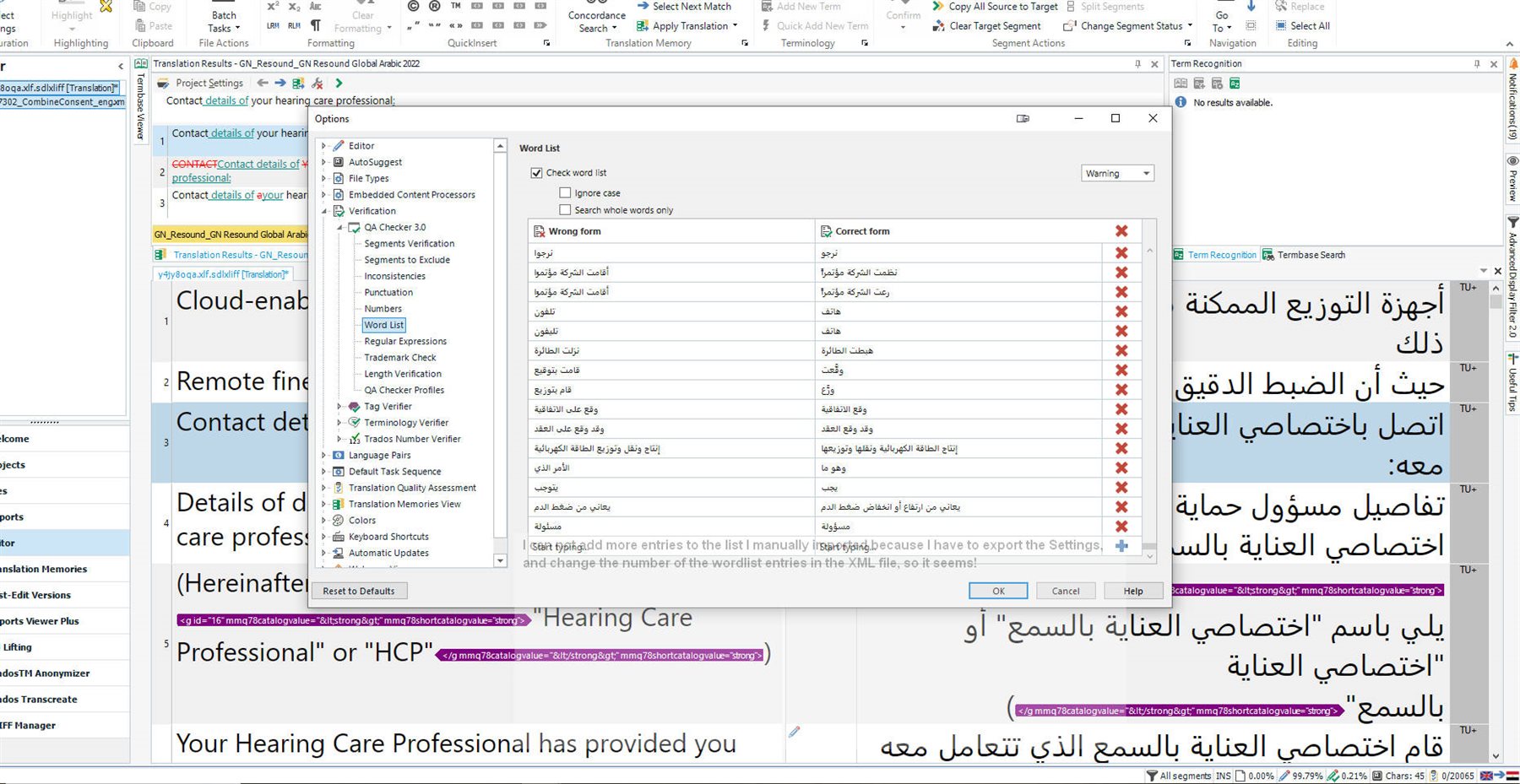
Task: Add a new word list entry with plus icon
Action: (x=1121, y=546)
